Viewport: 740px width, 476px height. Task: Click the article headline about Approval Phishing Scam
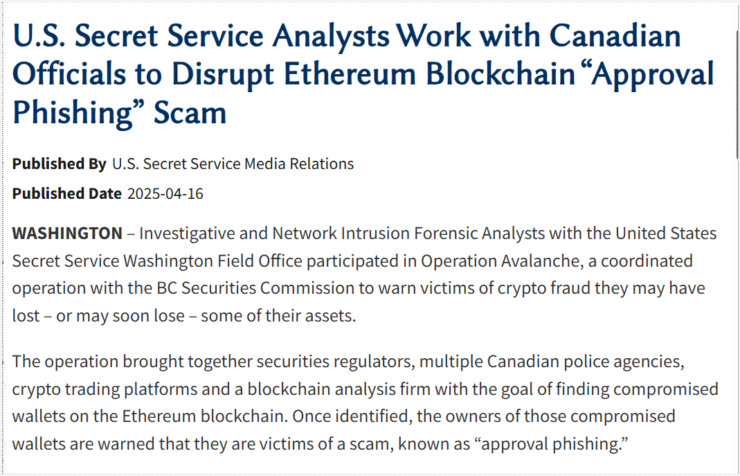pos(363,74)
